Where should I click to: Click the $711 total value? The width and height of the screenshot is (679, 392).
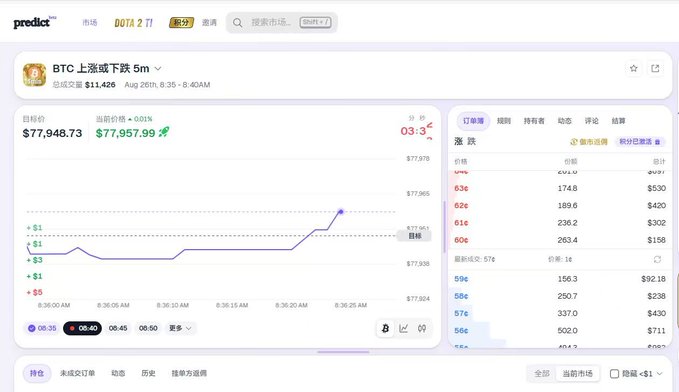656,330
